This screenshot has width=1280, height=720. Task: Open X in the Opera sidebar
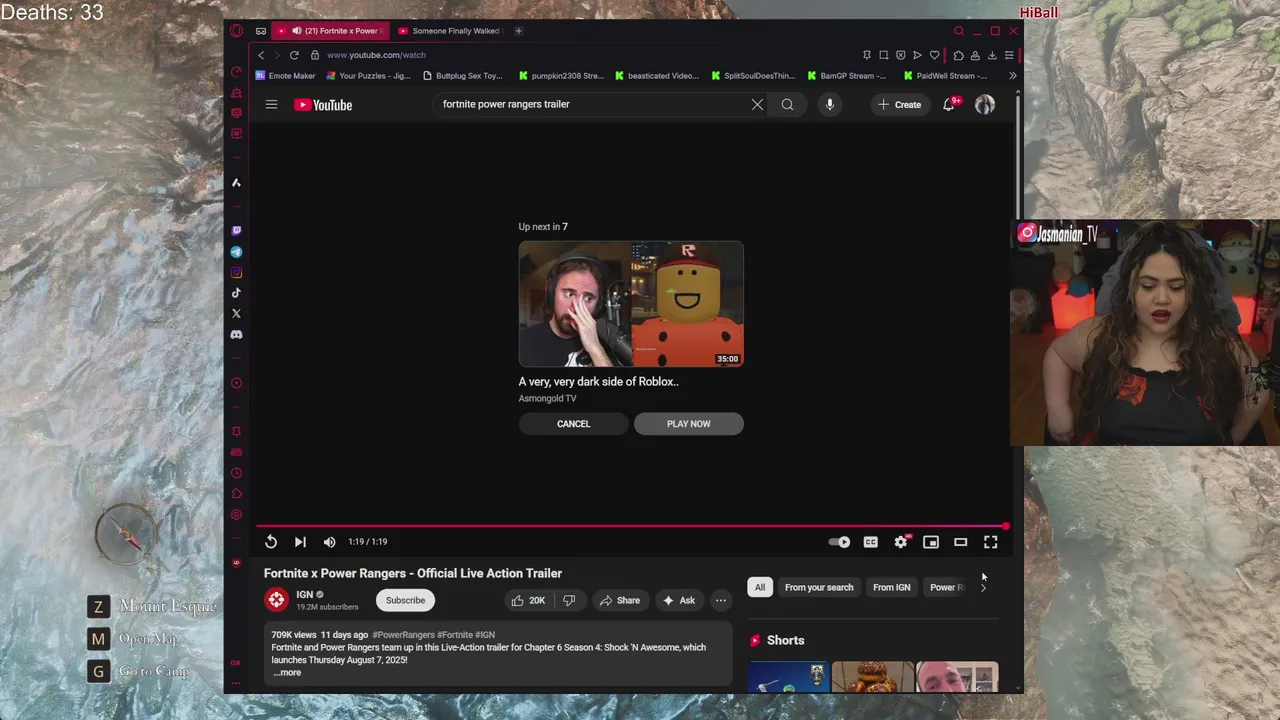(x=236, y=314)
